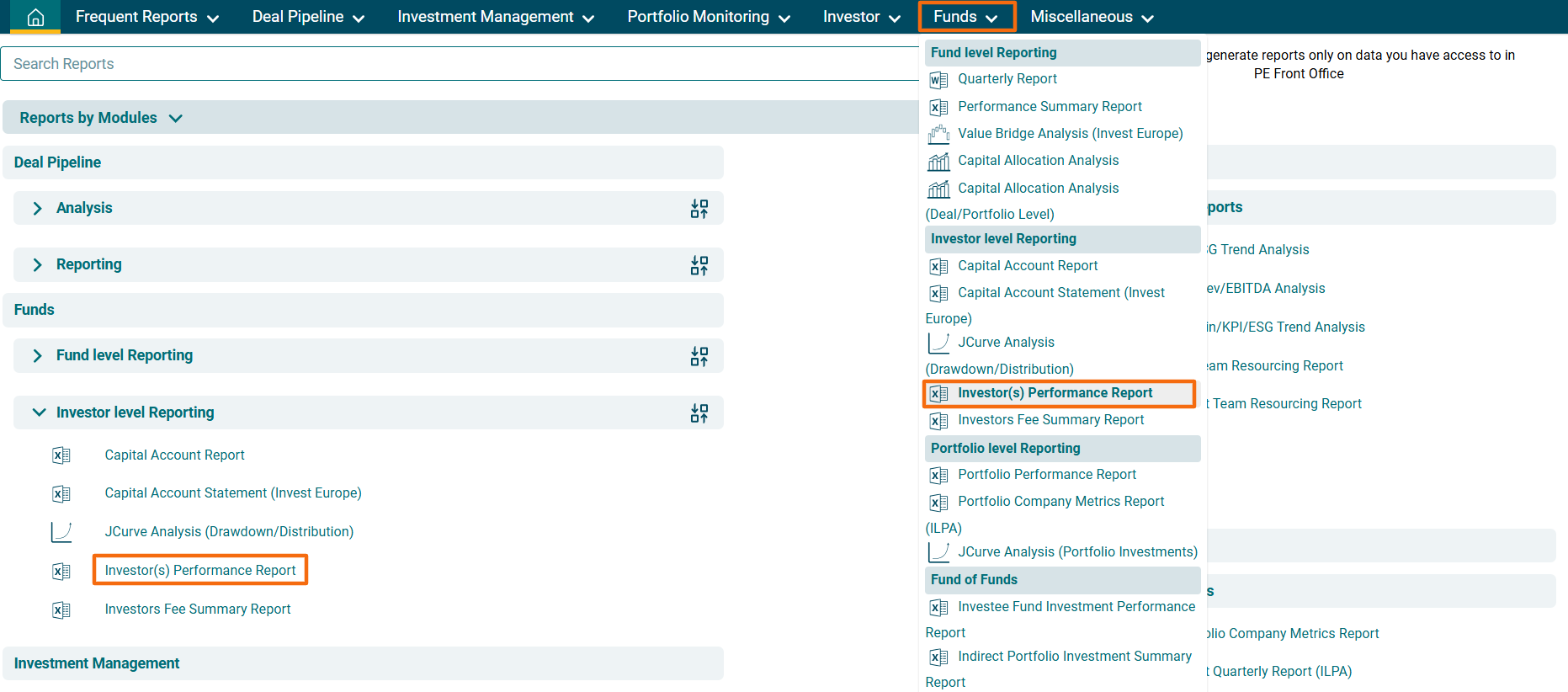The image size is (1568, 692).
Task: Select Investor(s) Performance Report in Funds menu
Action: tap(1055, 393)
